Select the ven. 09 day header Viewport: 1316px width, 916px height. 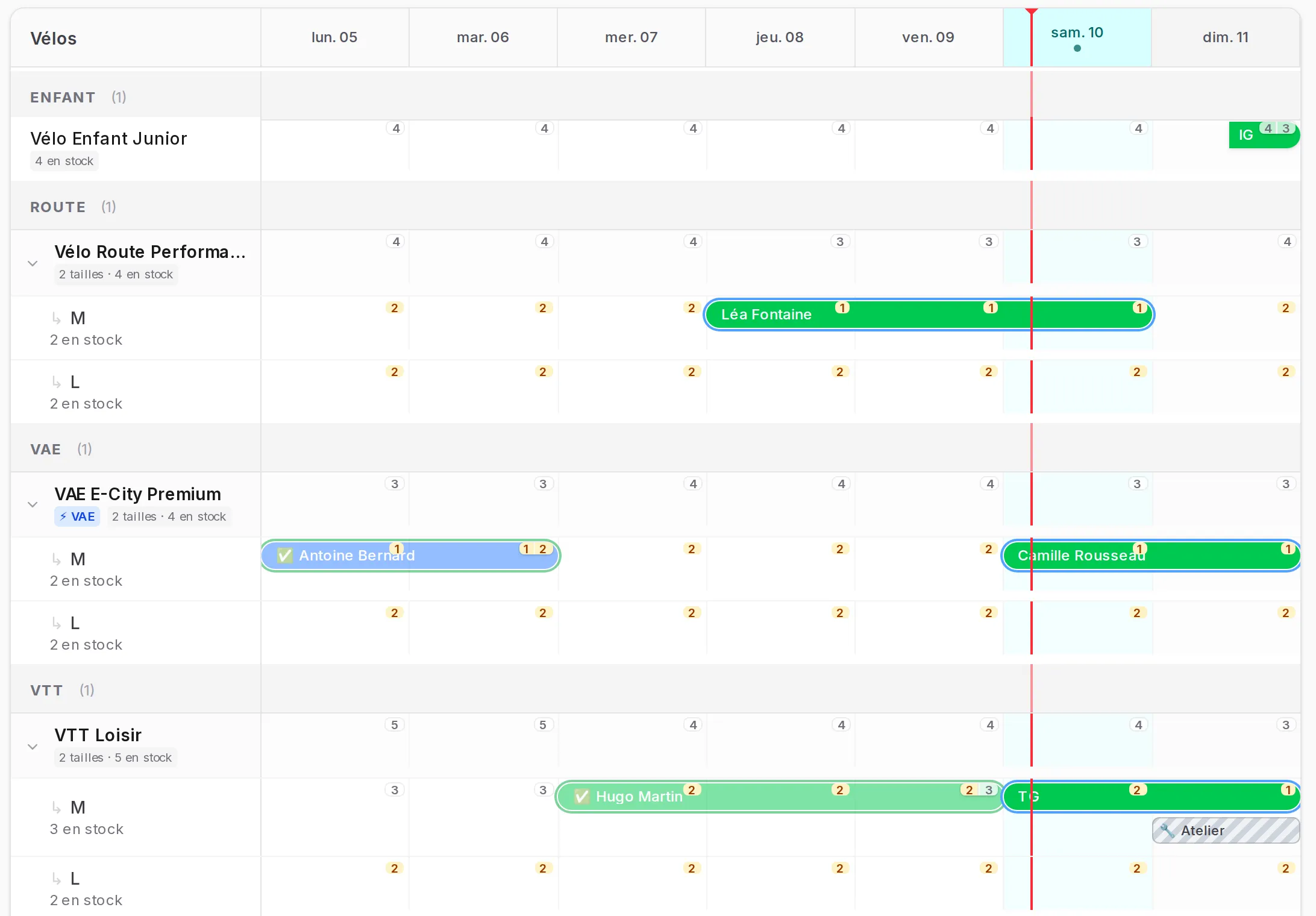pos(929,37)
